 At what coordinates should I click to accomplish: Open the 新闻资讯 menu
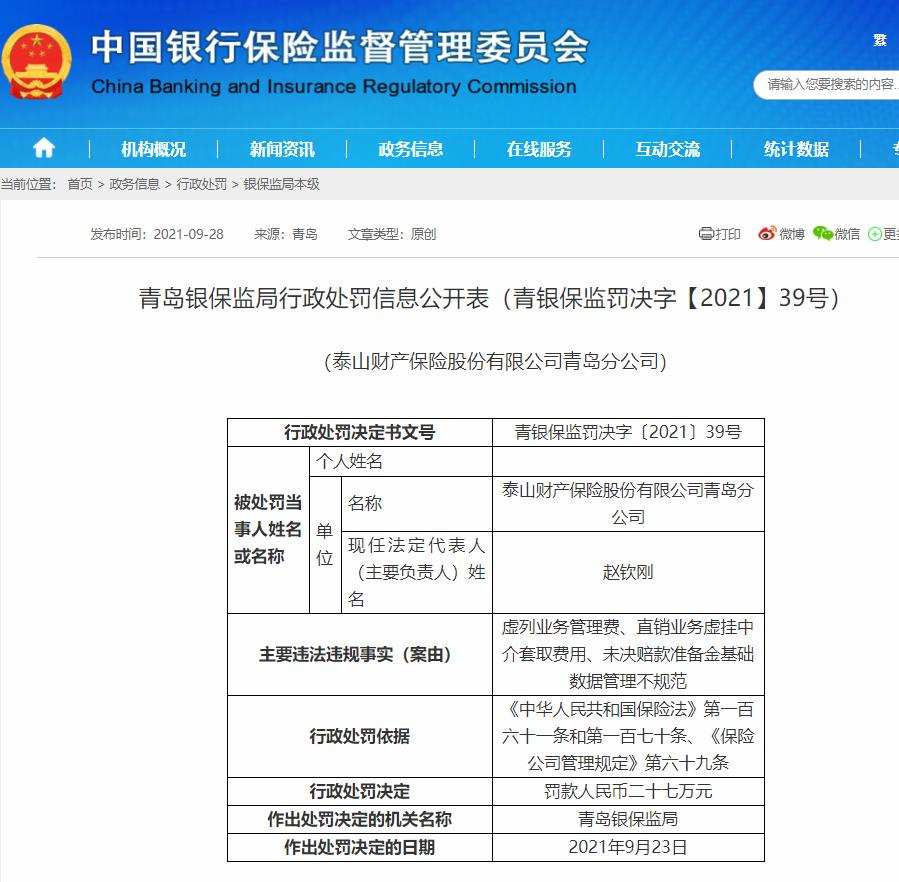point(282,149)
